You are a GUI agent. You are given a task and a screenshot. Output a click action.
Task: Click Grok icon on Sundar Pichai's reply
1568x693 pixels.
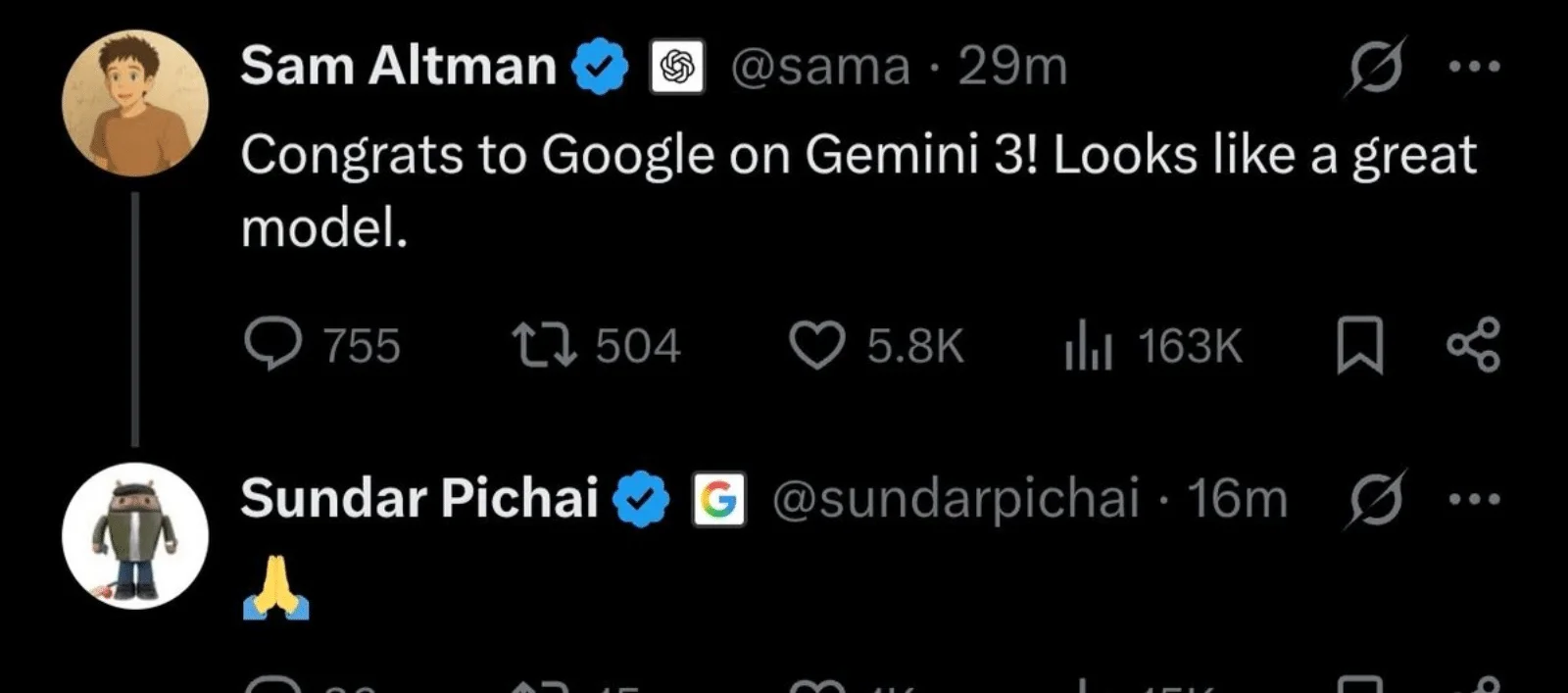(1377, 499)
